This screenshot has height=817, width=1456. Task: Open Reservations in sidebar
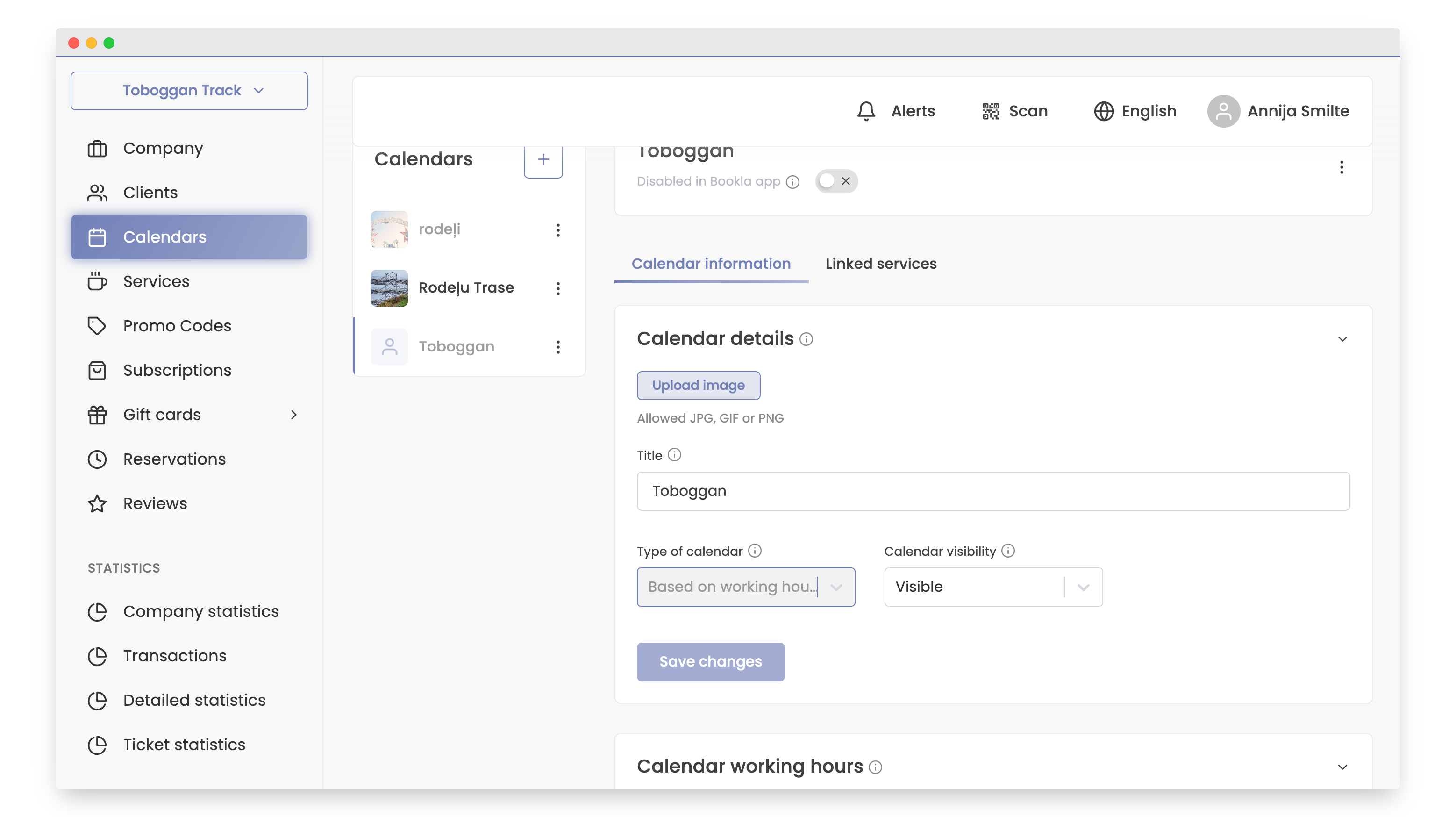click(174, 459)
